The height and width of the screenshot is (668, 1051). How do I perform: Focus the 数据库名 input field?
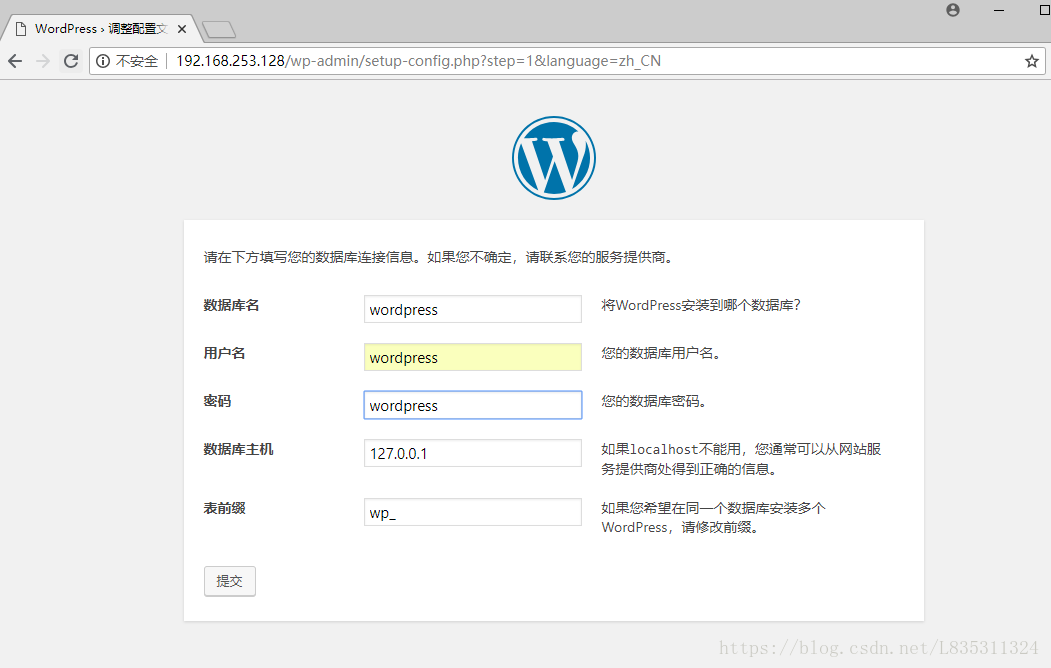tap(472, 309)
